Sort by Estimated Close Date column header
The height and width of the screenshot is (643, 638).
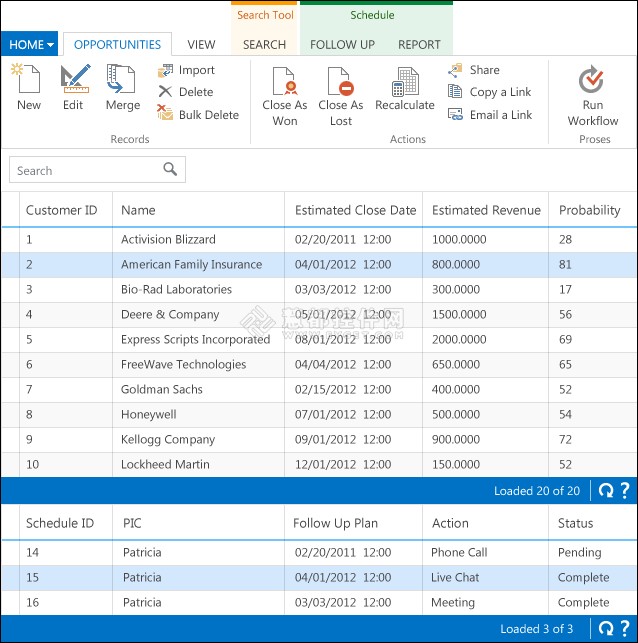pyautogui.click(x=355, y=210)
